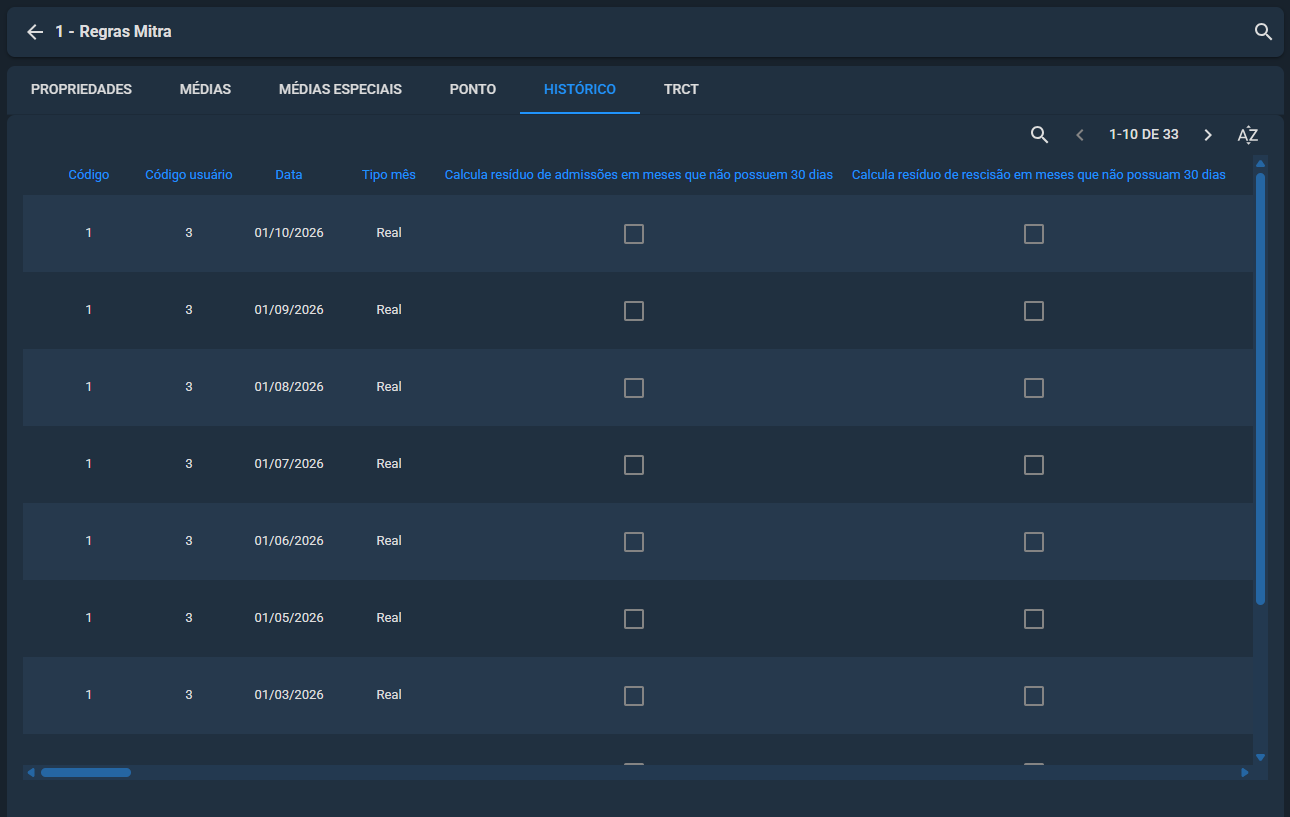The height and width of the screenshot is (817, 1290).
Task: Check the admissões residue box for 01/10/2026
Action: [634, 234]
